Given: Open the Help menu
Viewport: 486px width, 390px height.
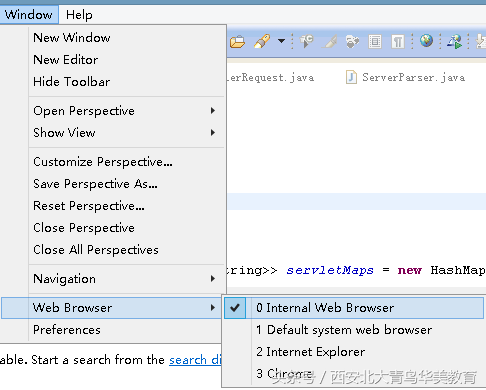Looking at the screenshot, I should click(x=79, y=15).
